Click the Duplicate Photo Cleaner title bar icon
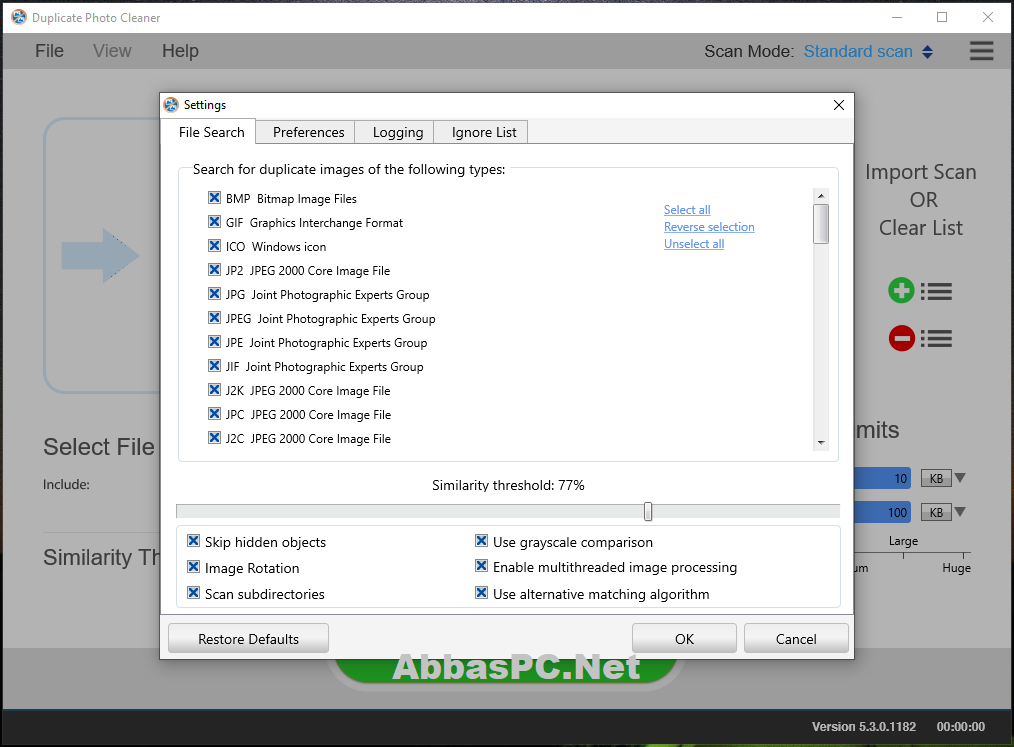The image size is (1014, 747). coord(19,17)
